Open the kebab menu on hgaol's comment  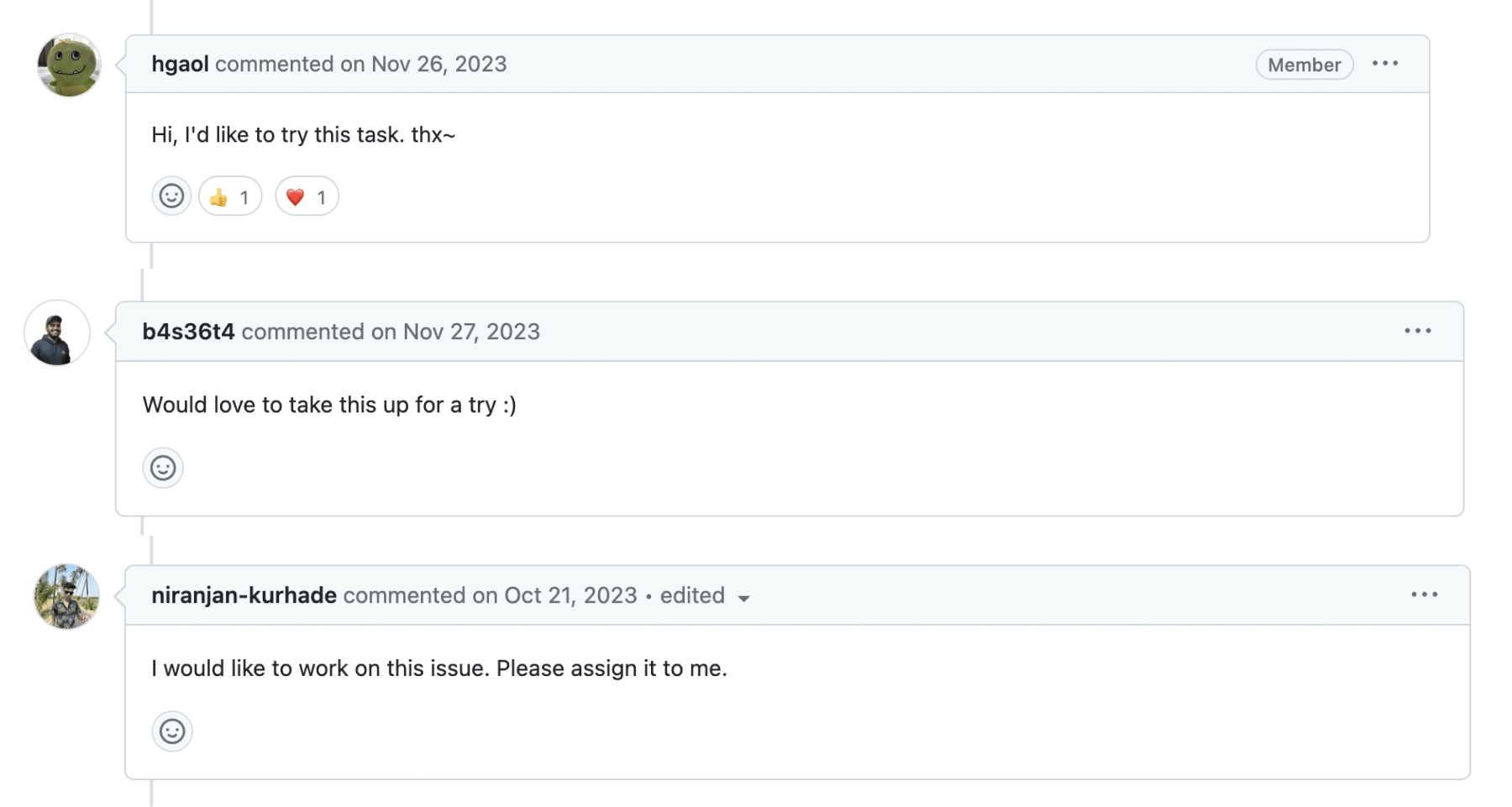point(1385,63)
